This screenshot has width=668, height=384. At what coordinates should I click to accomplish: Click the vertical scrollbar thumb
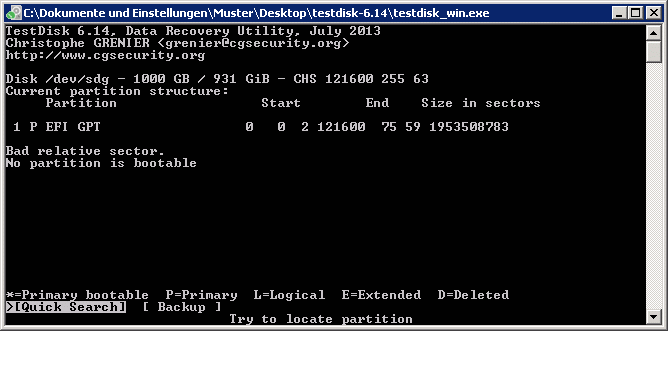point(654,52)
